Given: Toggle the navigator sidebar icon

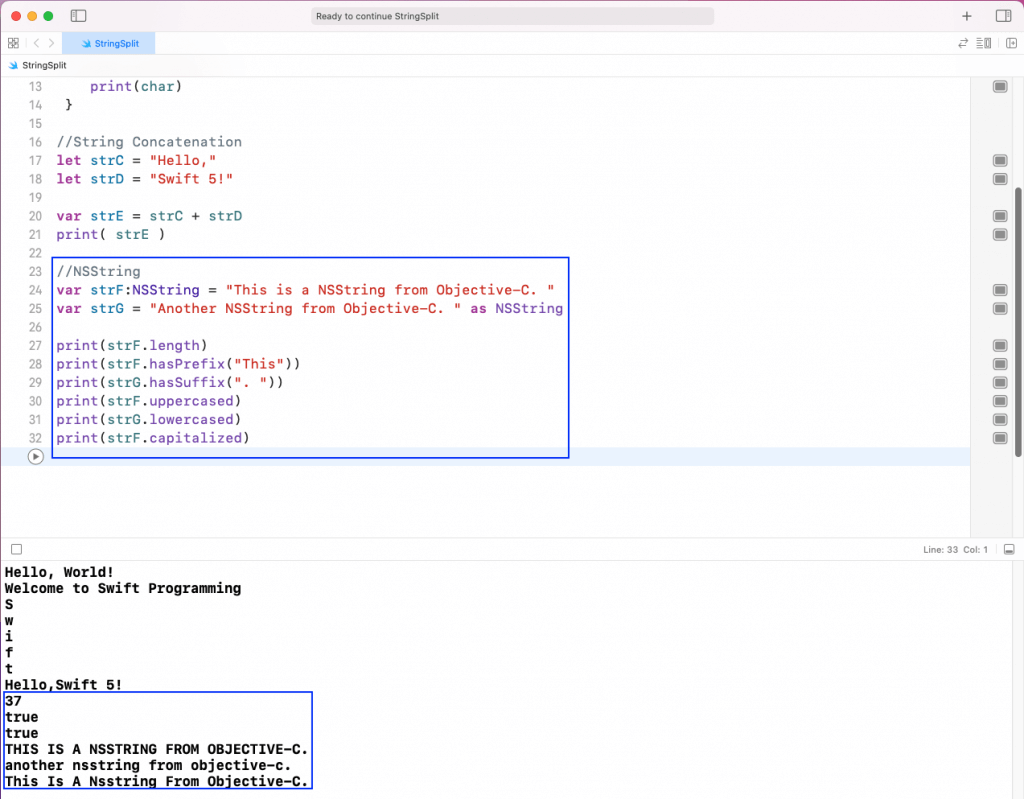Looking at the screenshot, I should coord(79,16).
